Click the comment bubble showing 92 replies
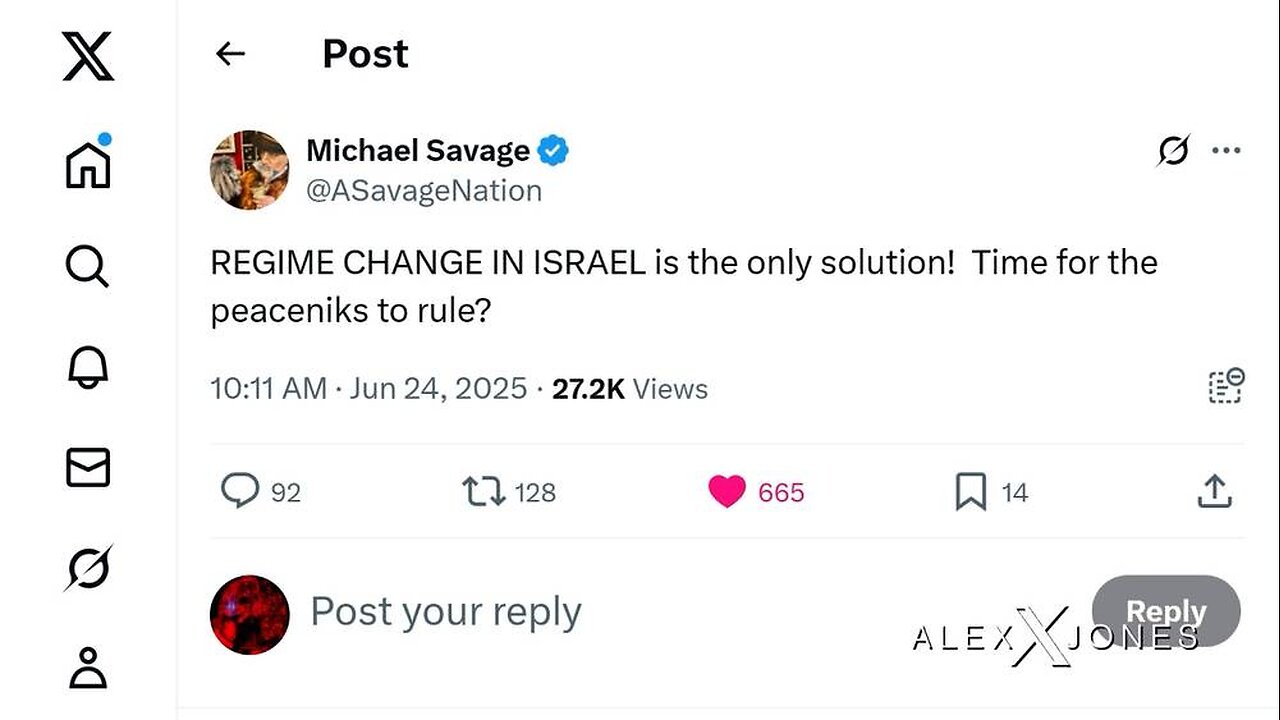Image resolution: width=1280 pixels, height=720 pixels. [240, 491]
